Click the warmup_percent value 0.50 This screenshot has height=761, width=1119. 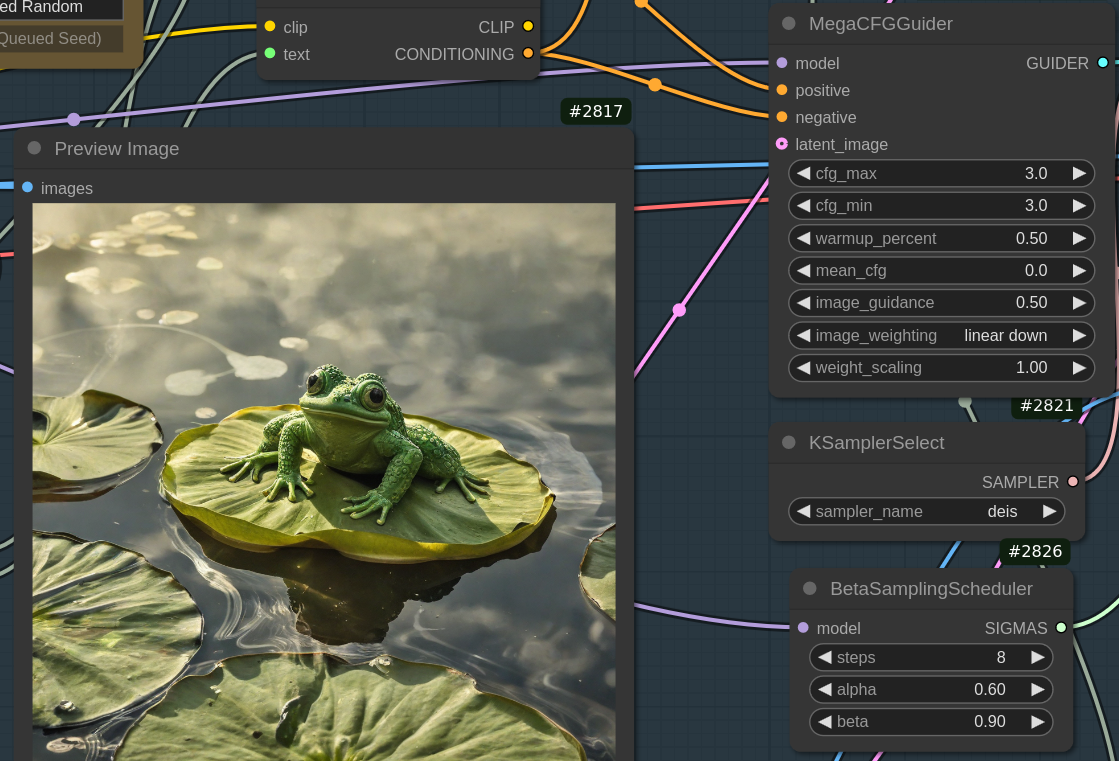1032,238
